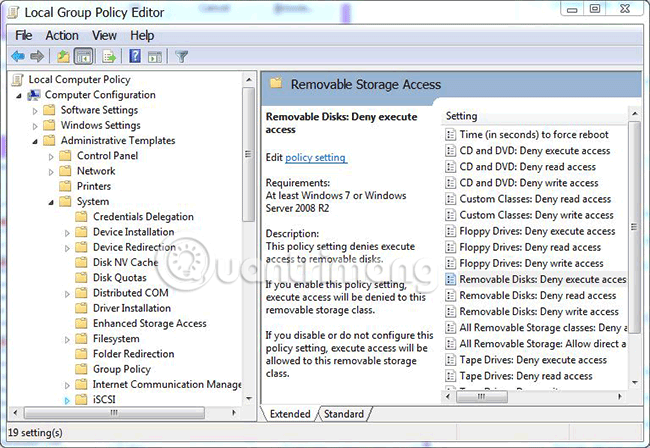This screenshot has height=448, width=650.
Task: Click policy icon beside CD and DVD: Deny execute
Action: tap(450, 150)
